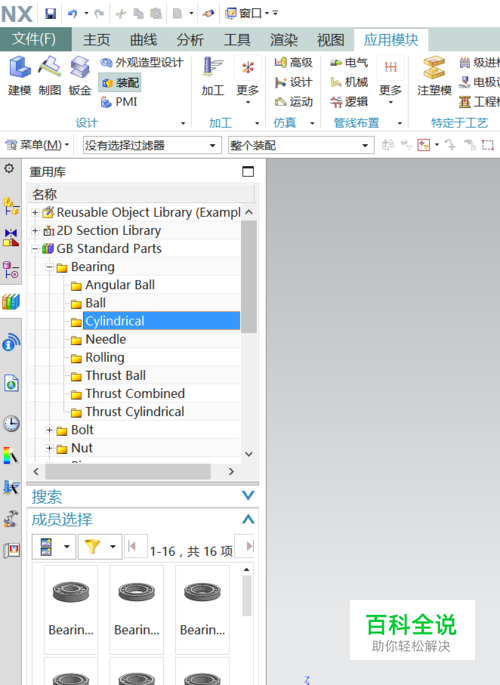Expand the 2D Section Library node
500x685 pixels.
[35, 231]
